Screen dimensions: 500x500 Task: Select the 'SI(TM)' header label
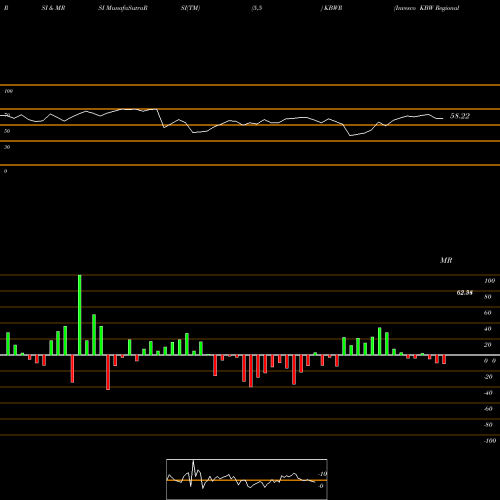pos(190,8)
